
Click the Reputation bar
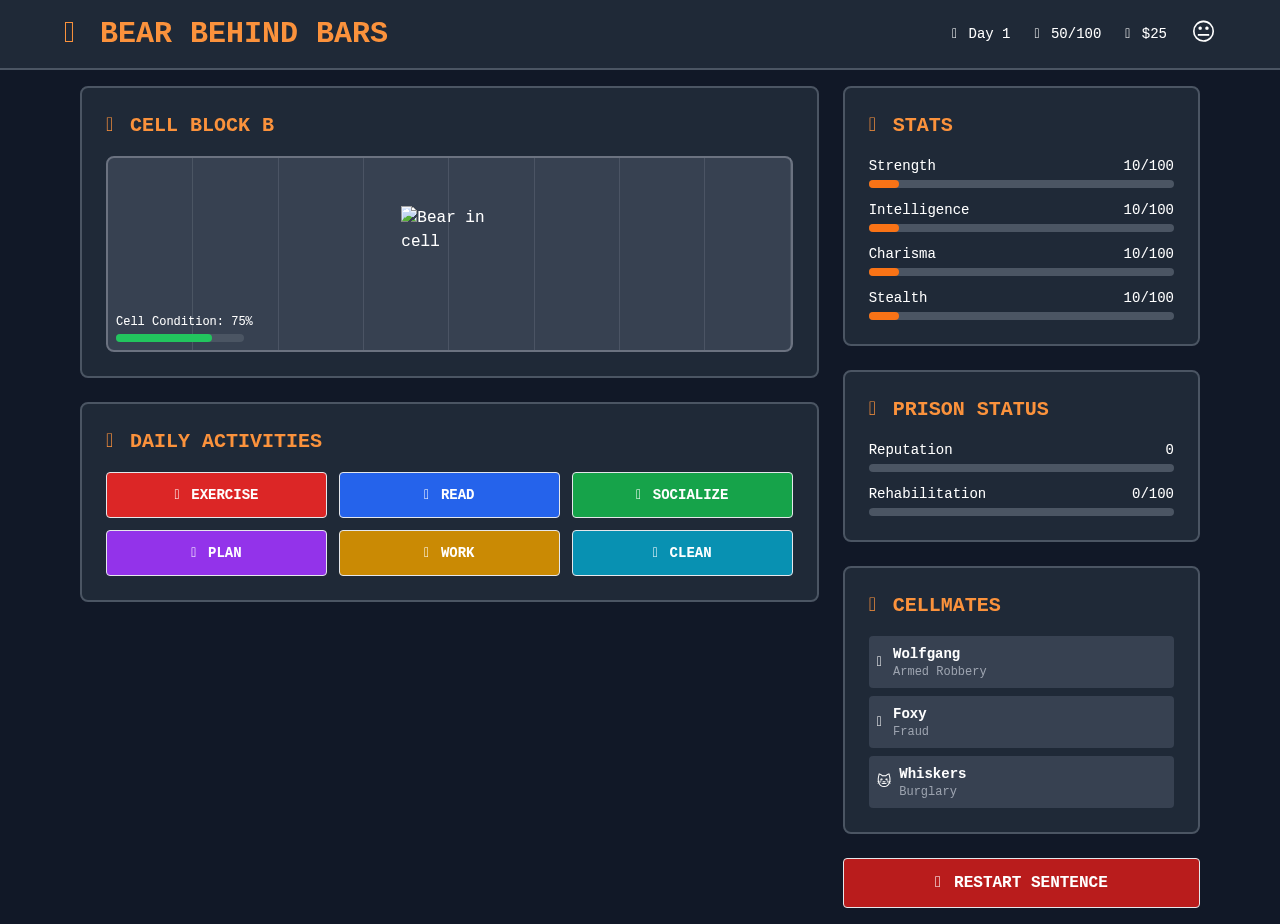[x=1021, y=468]
